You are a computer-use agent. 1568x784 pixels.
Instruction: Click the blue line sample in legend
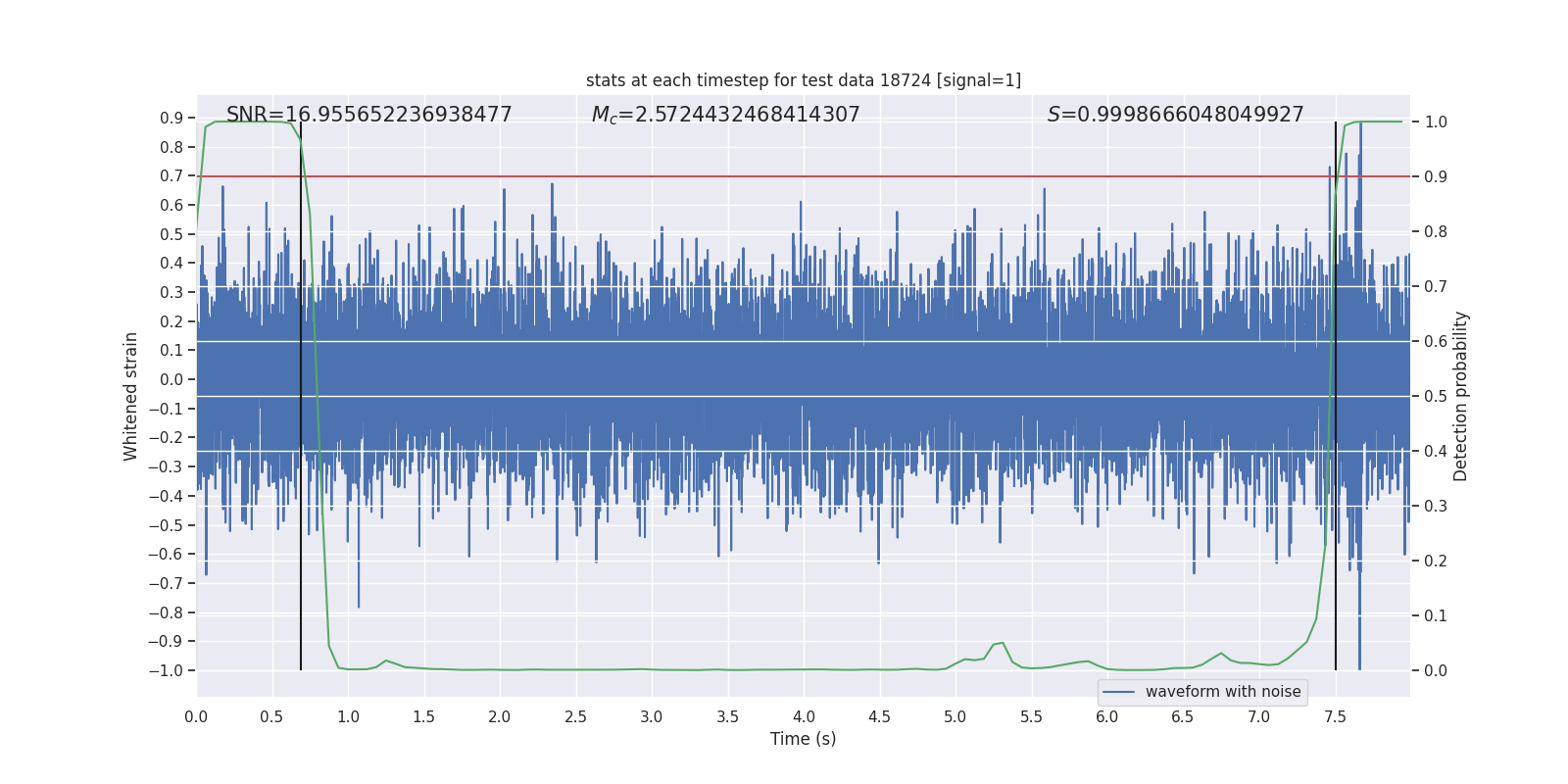(x=1119, y=692)
